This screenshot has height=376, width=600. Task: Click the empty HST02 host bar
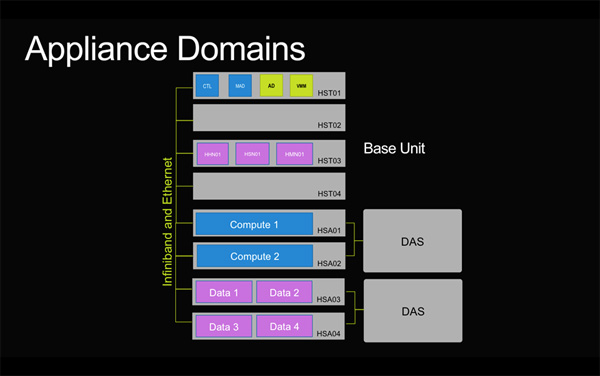[x=269, y=118]
